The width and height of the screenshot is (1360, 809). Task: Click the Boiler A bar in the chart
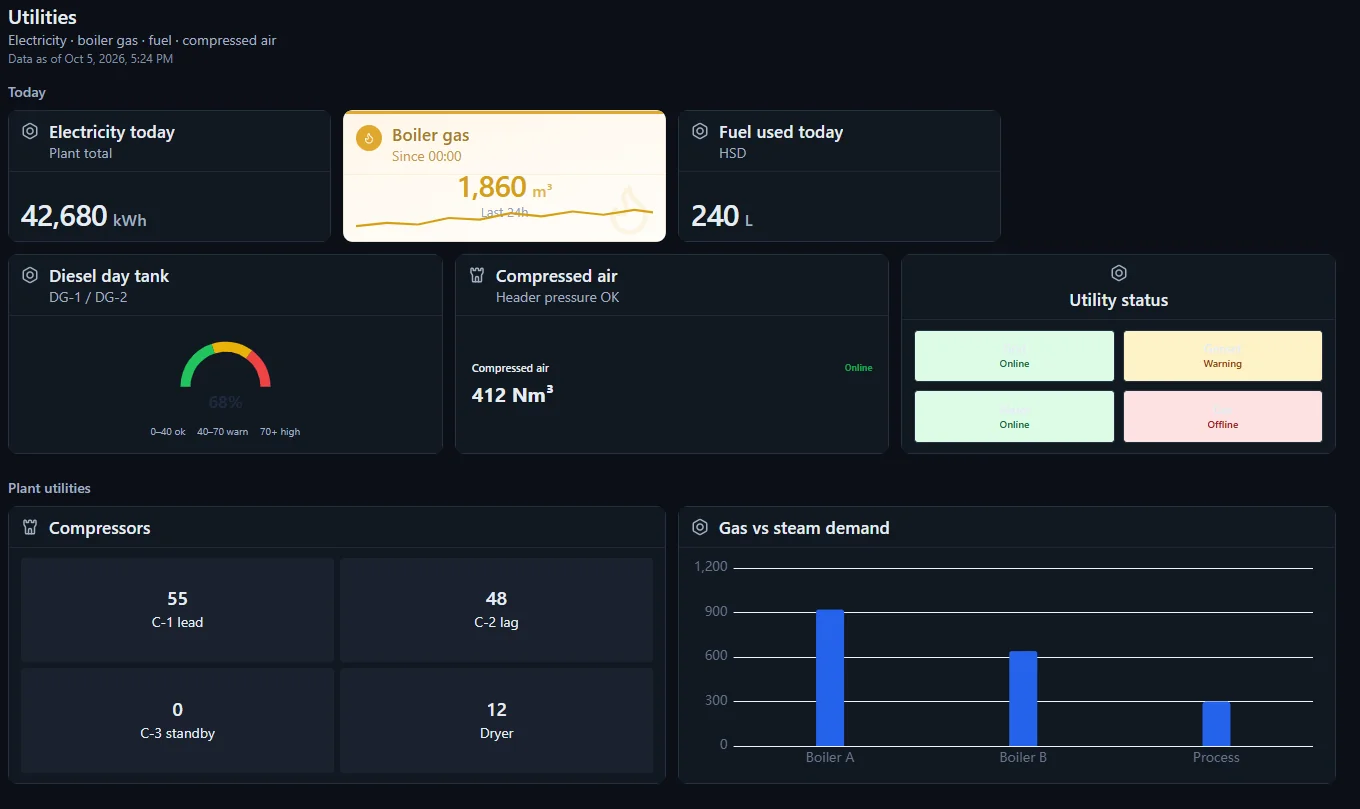pyautogui.click(x=830, y=677)
